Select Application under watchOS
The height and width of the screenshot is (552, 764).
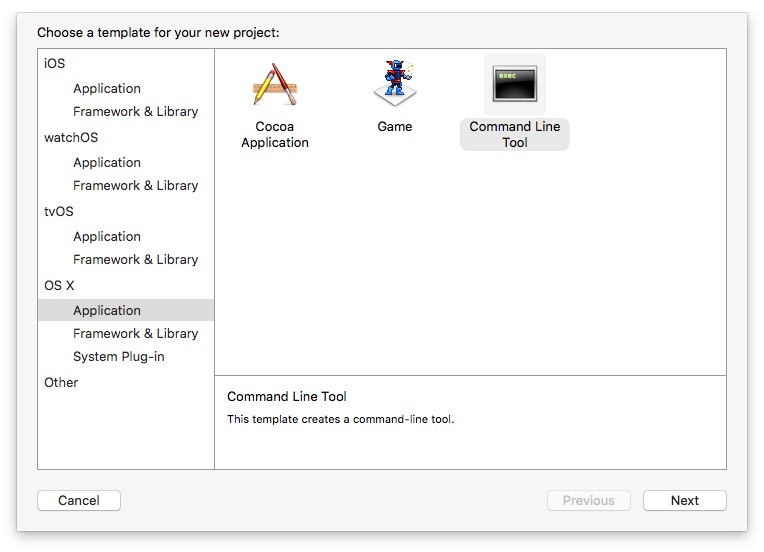click(x=107, y=163)
